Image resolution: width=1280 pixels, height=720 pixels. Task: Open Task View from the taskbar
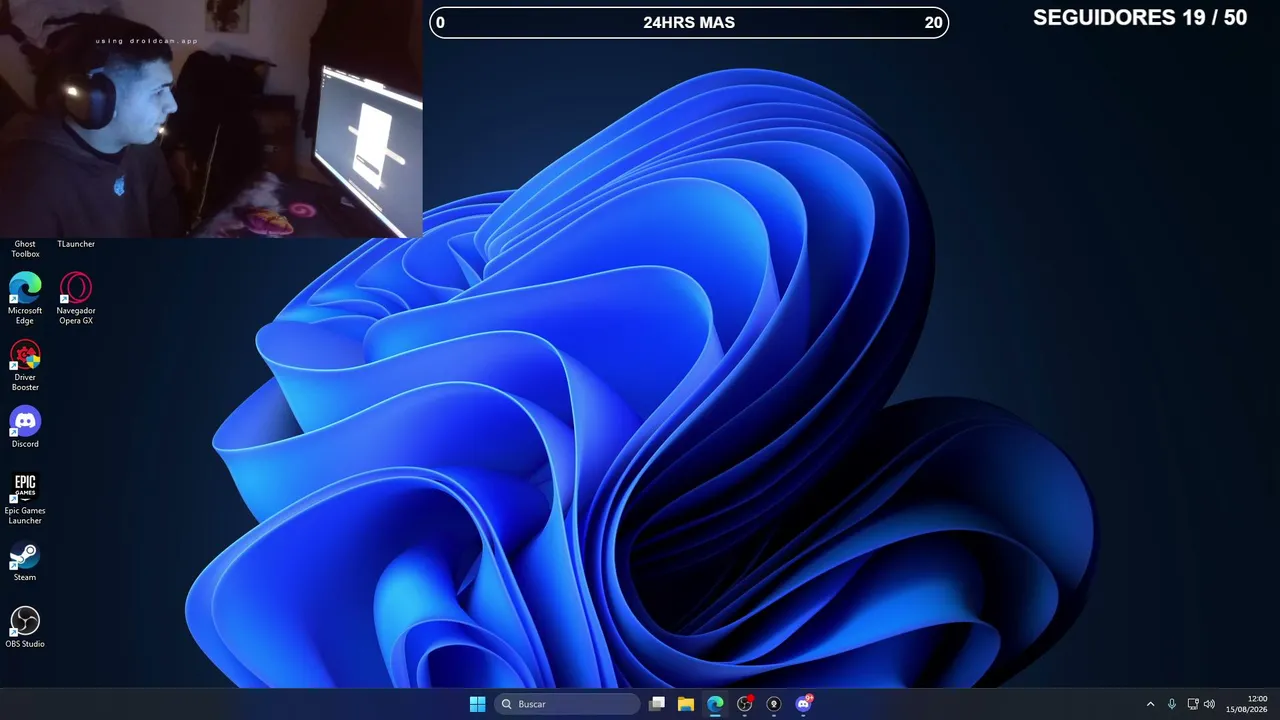[x=657, y=704]
